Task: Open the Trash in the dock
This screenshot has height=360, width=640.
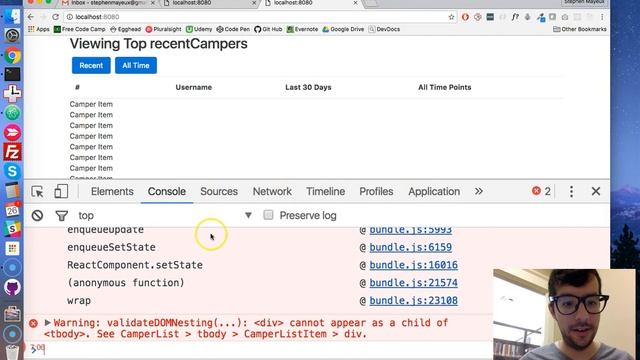Action: [12, 352]
